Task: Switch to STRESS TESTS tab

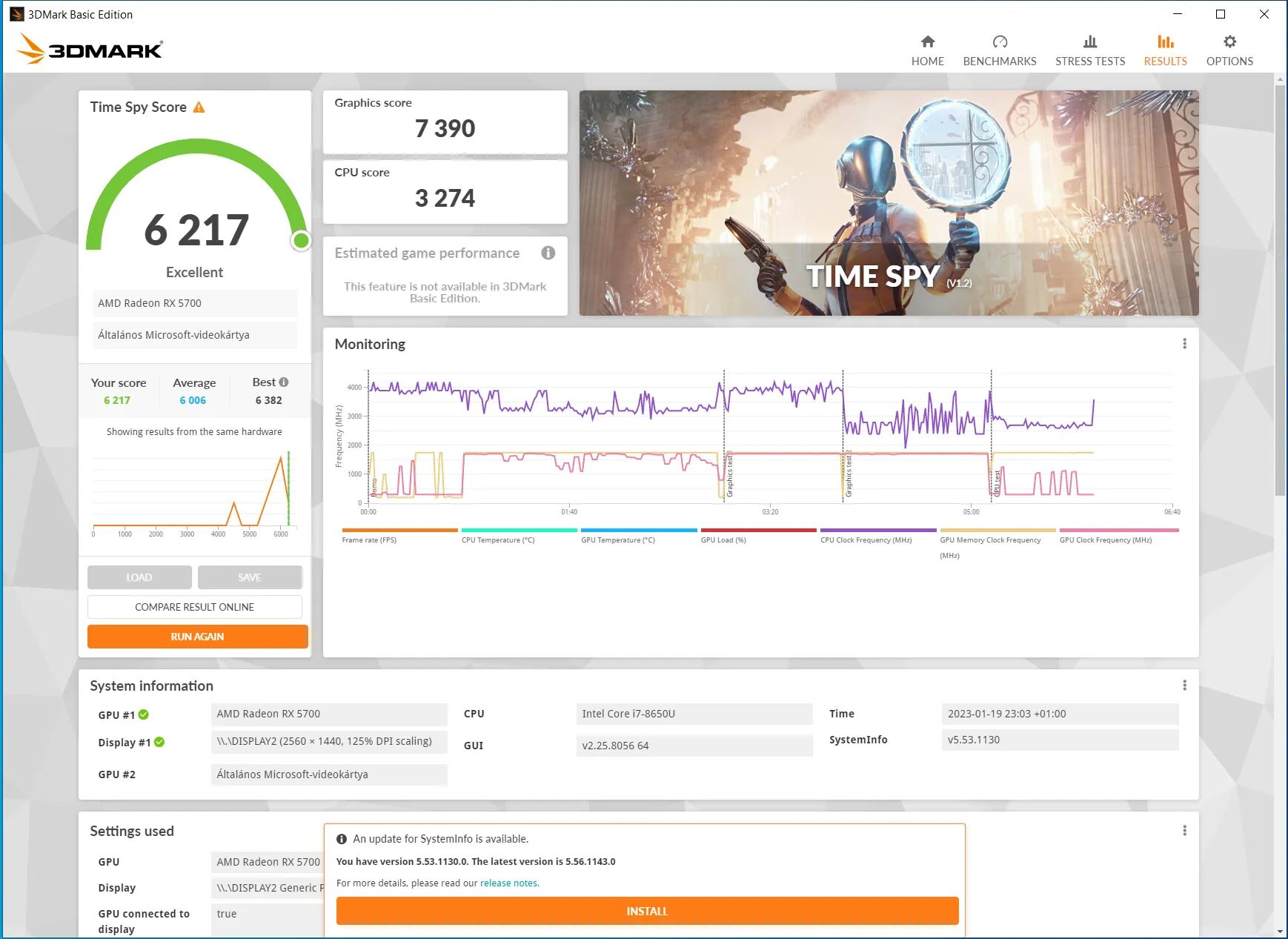Action: pos(1089,50)
